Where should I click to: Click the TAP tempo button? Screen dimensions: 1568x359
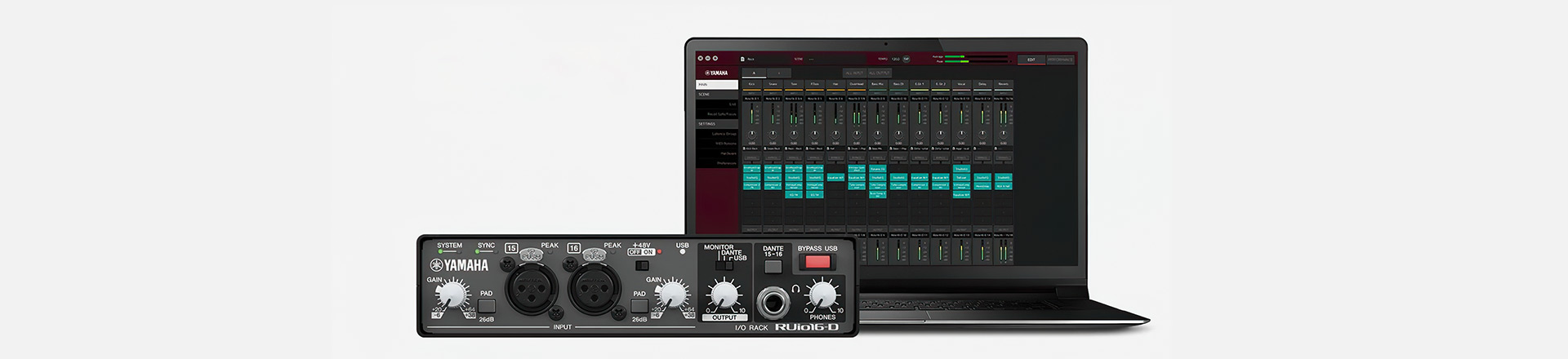pyautogui.click(x=906, y=59)
